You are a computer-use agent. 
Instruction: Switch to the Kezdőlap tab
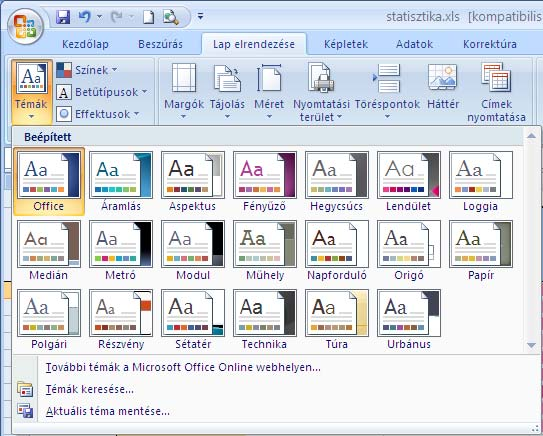point(85,44)
